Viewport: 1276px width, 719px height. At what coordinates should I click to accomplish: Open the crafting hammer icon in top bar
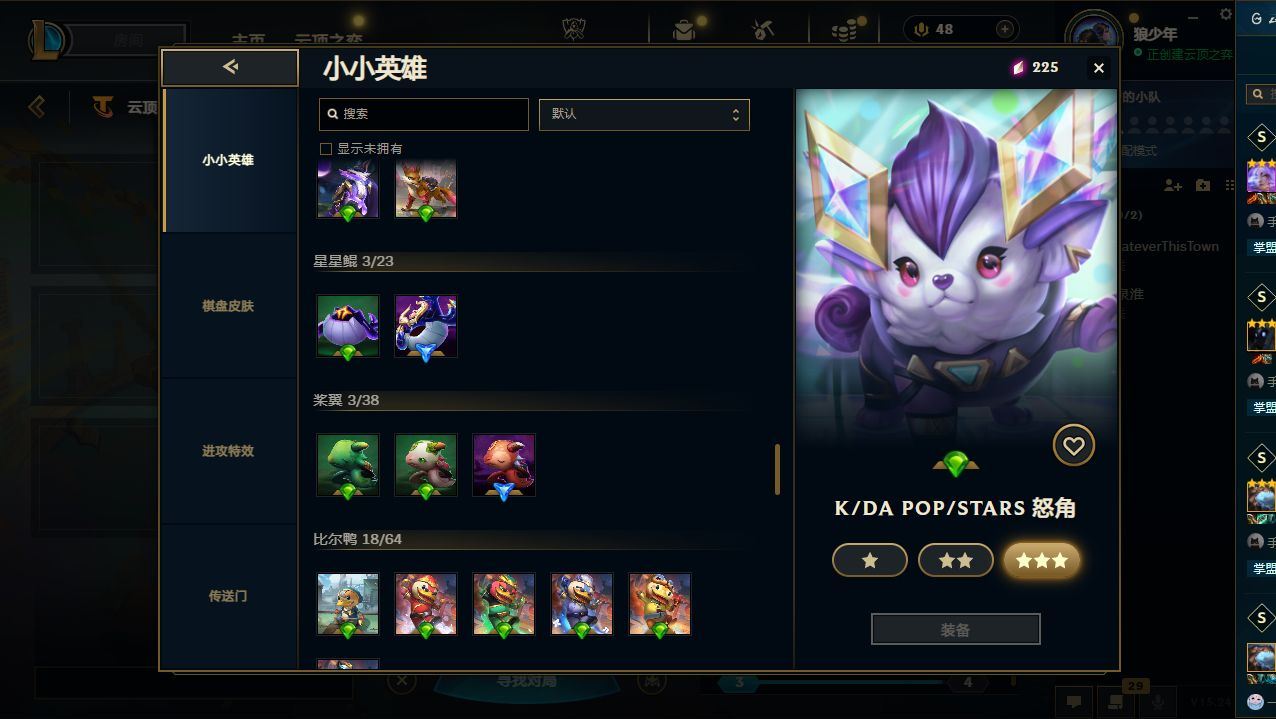pos(764,30)
